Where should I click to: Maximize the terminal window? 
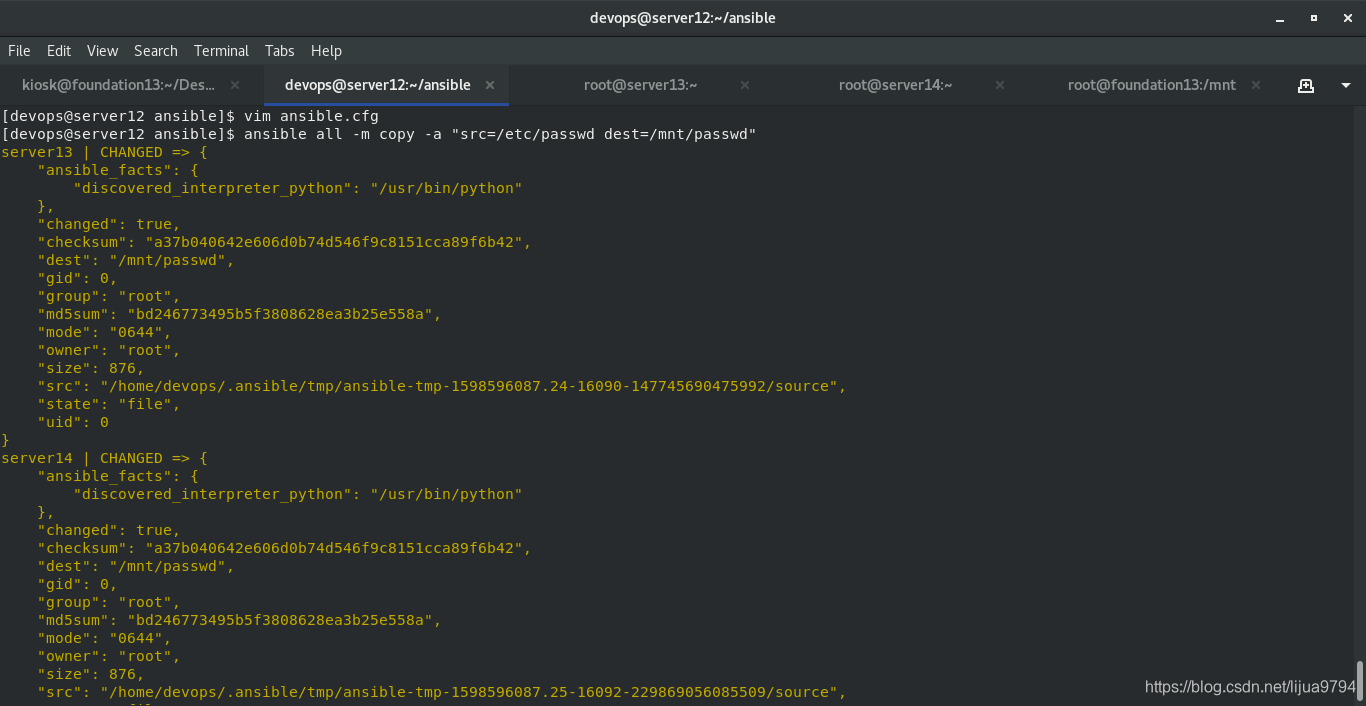pos(1314,18)
